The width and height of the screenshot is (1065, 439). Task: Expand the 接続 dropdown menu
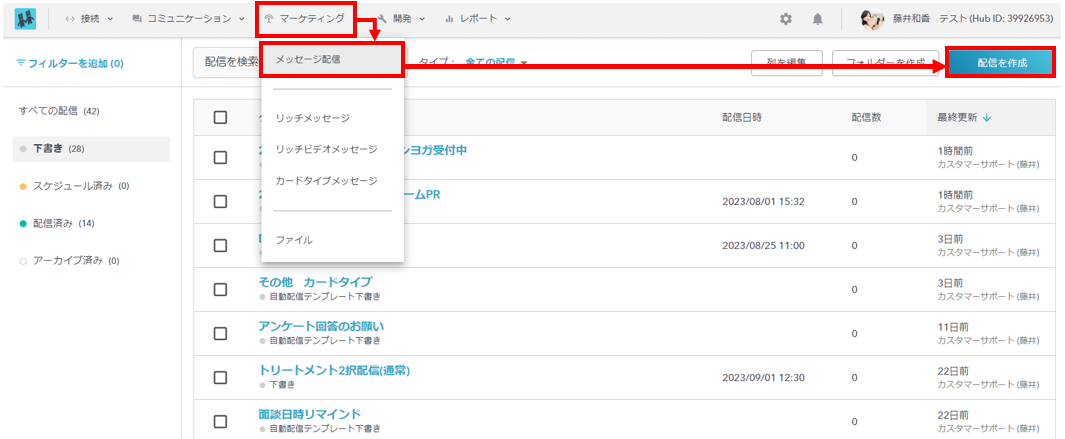89,19
